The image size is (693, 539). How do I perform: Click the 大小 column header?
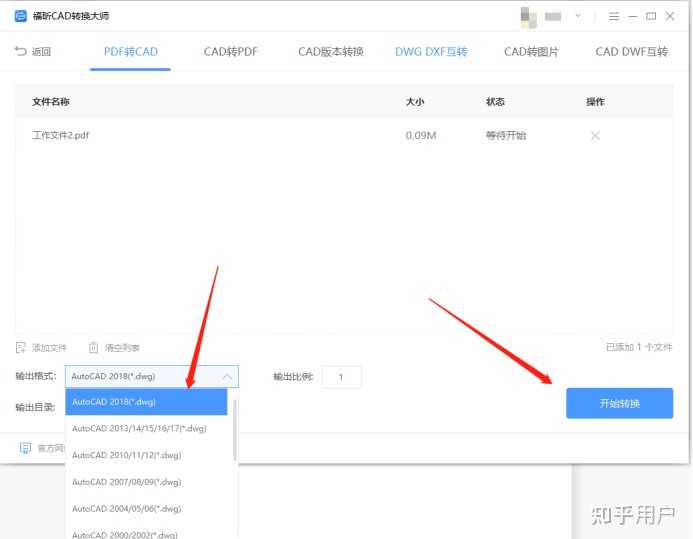point(415,102)
